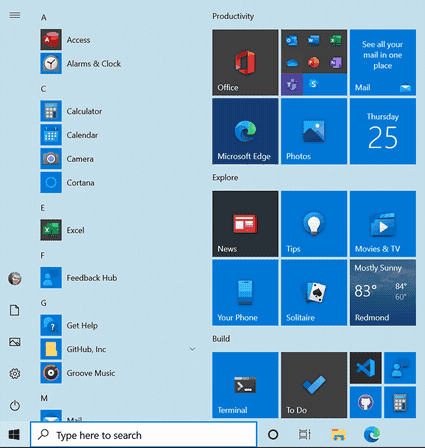The image size is (425, 448).
Task: Click the letter E group header
Action: [x=43, y=208]
